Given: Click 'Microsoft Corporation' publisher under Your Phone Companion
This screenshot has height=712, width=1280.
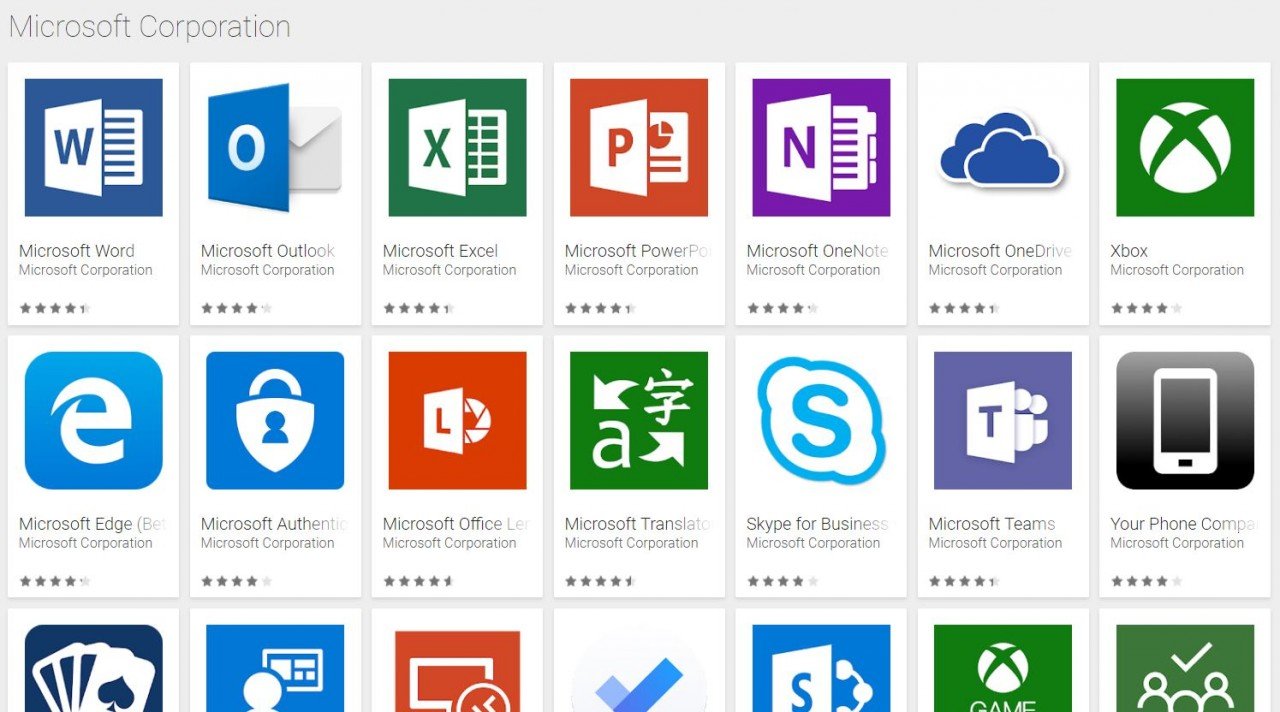Looking at the screenshot, I should pyautogui.click(x=1178, y=543).
